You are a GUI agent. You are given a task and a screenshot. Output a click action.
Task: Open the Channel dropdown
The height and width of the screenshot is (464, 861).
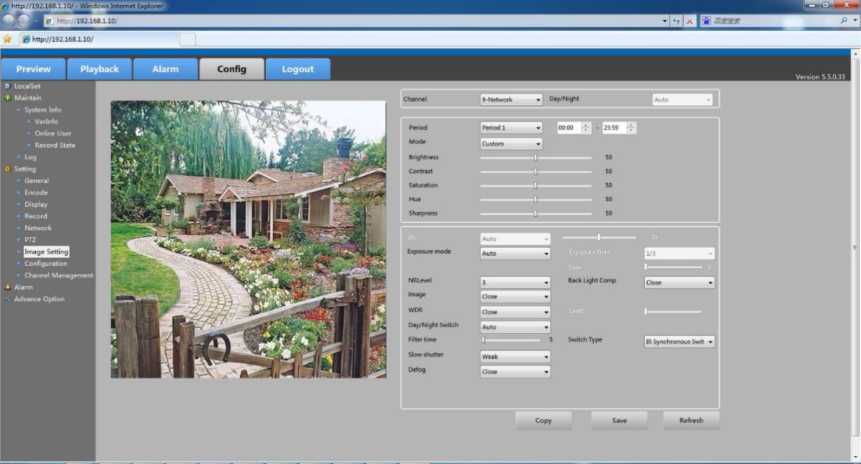tap(510, 100)
